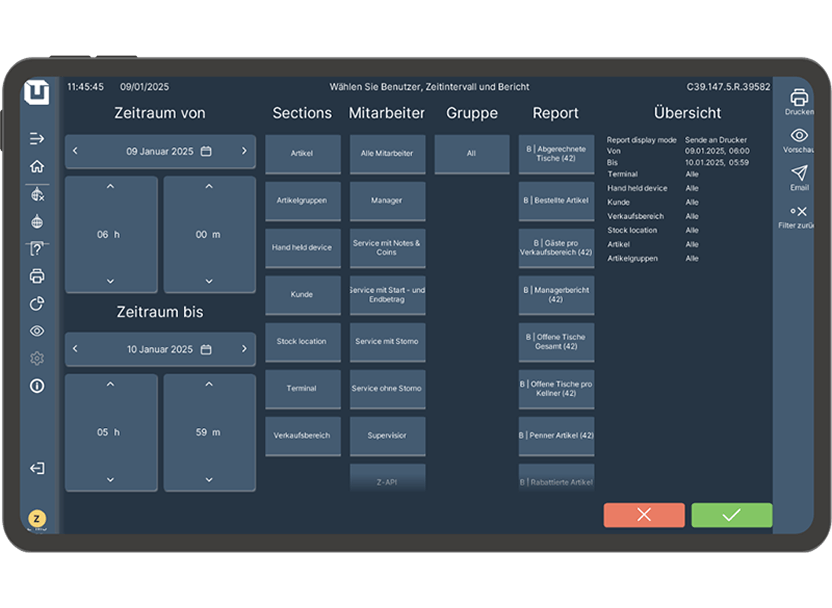Select the Managerbericht (42) report
The height and width of the screenshot is (608, 832).
point(556,295)
